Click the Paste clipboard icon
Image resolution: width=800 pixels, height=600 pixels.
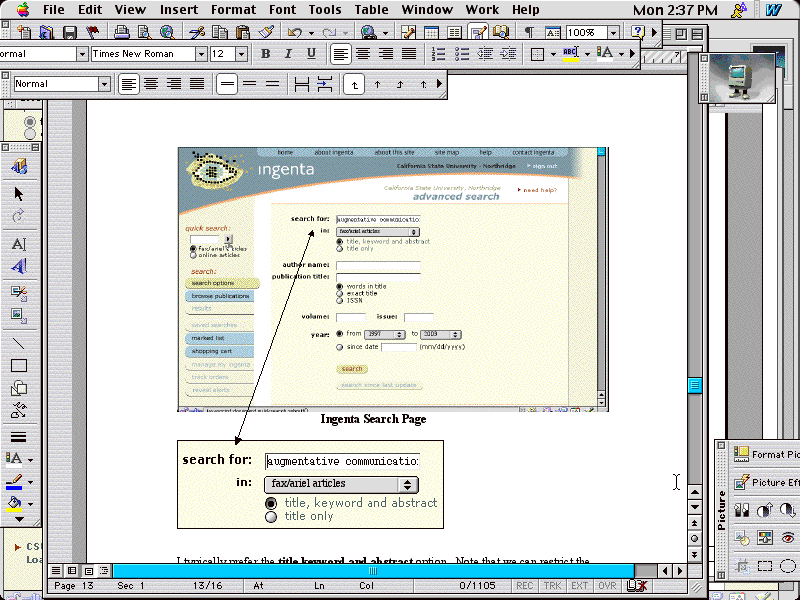point(243,33)
